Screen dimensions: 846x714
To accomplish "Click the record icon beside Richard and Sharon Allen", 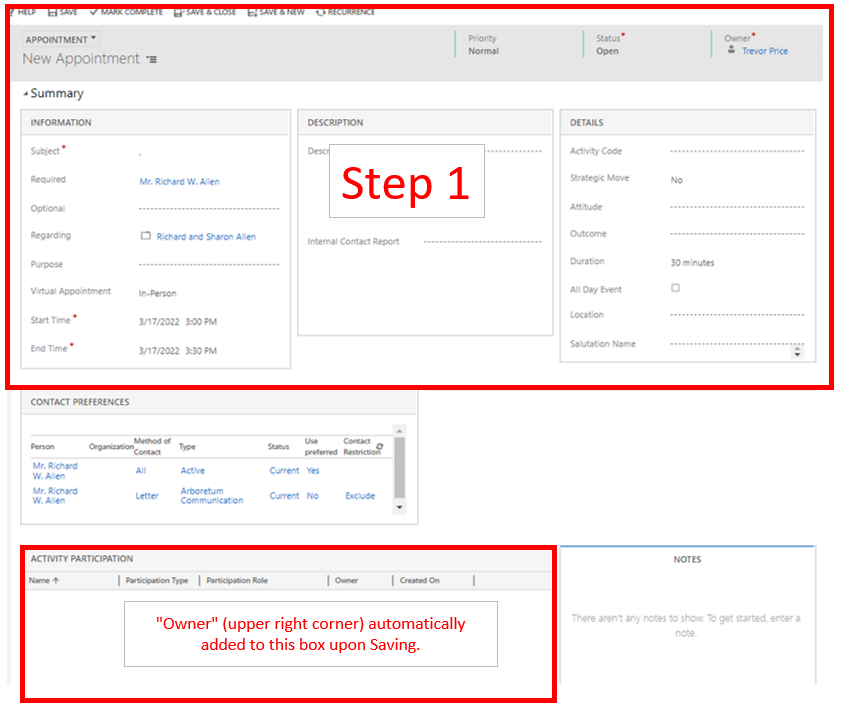I will [146, 236].
